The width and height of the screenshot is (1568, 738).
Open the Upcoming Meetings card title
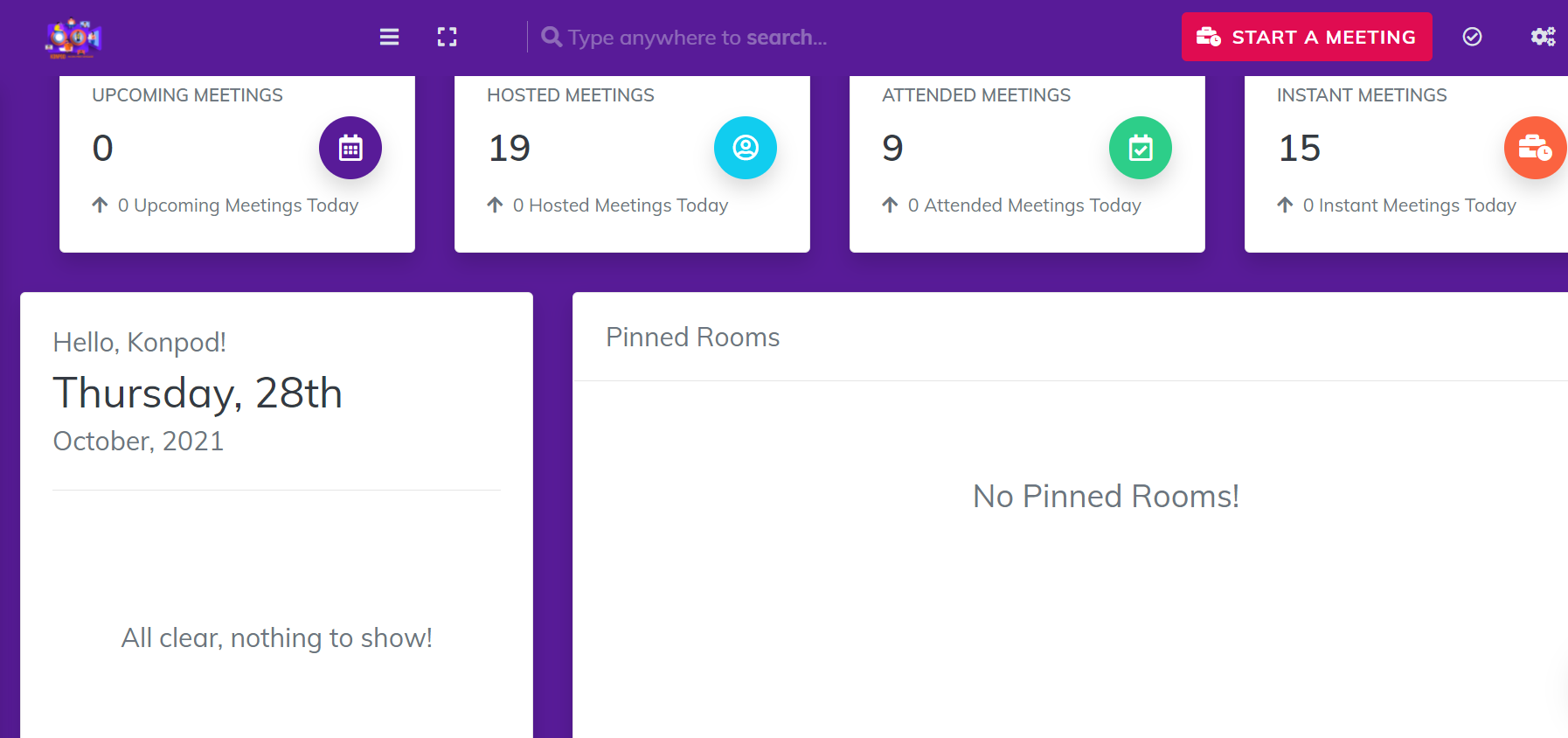tap(187, 95)
